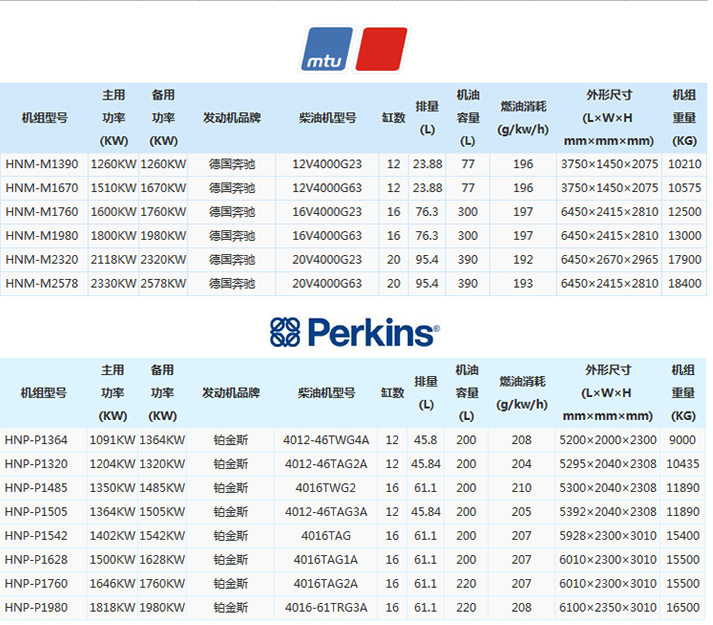
Task: Select cell HNP-P1628
Action: [x=36, y=559]
